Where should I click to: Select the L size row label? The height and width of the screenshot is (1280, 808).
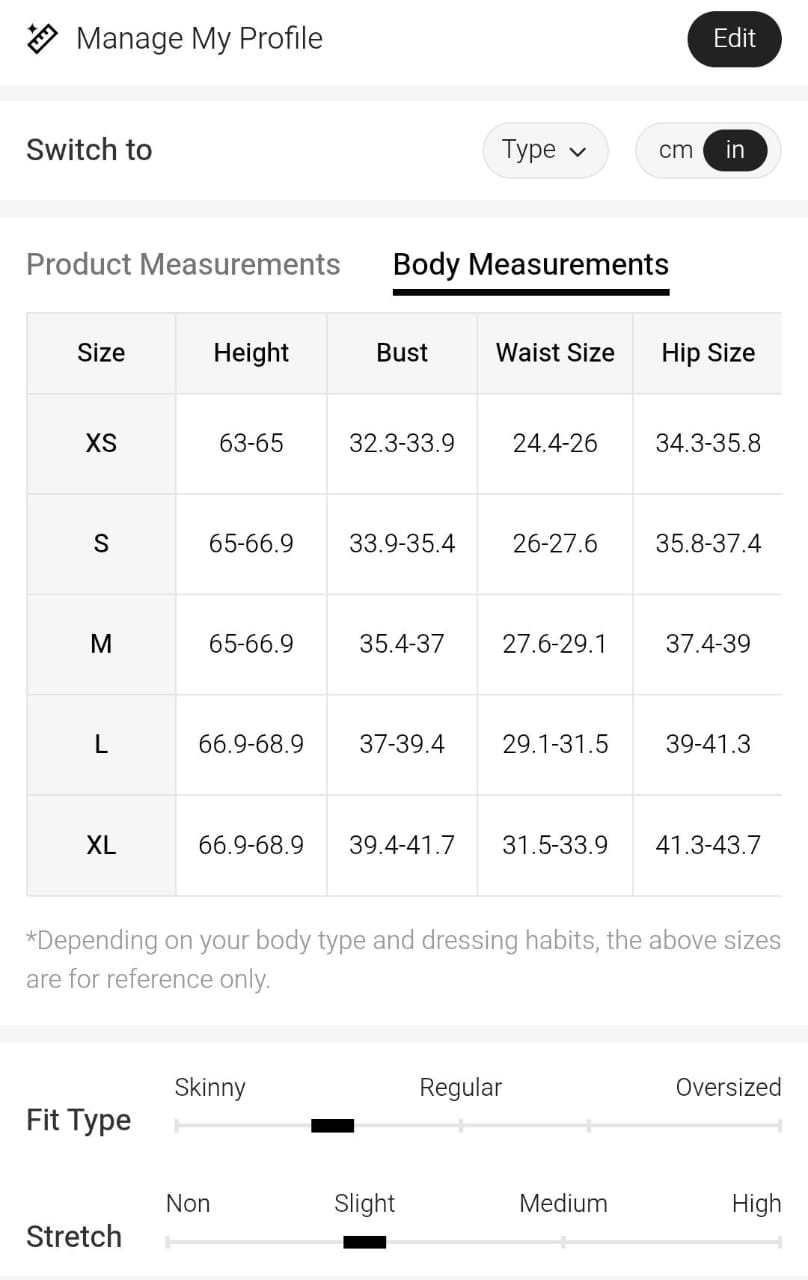[101, 745]
